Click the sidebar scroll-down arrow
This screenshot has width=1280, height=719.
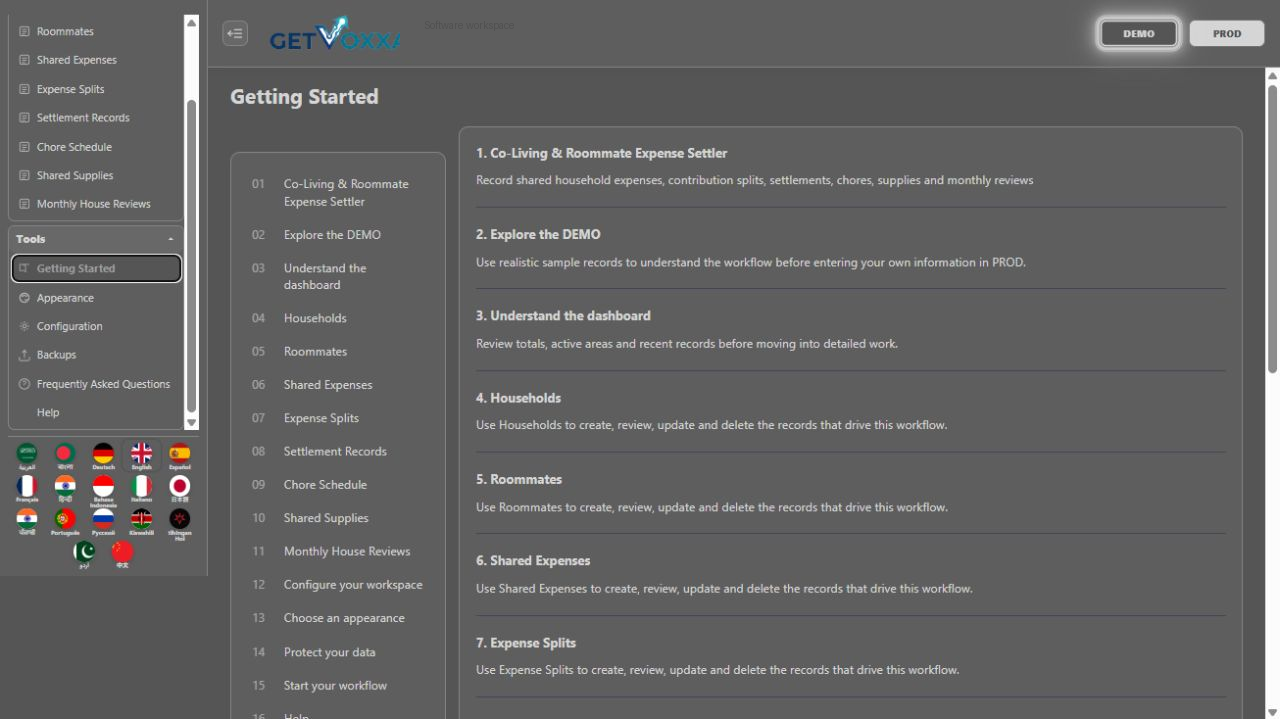click(x=192, y=423)
